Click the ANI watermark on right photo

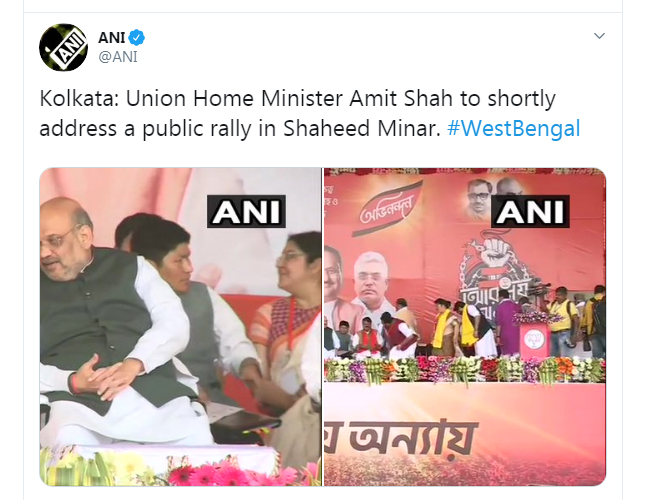coord(530,211)
